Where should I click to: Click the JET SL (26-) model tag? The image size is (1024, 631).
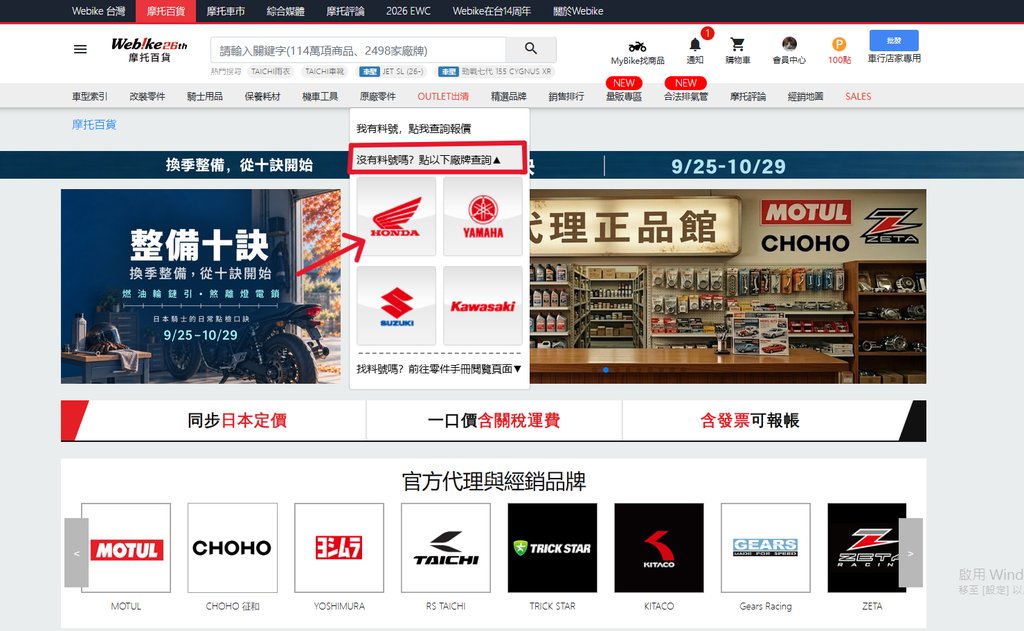point(392,71)
